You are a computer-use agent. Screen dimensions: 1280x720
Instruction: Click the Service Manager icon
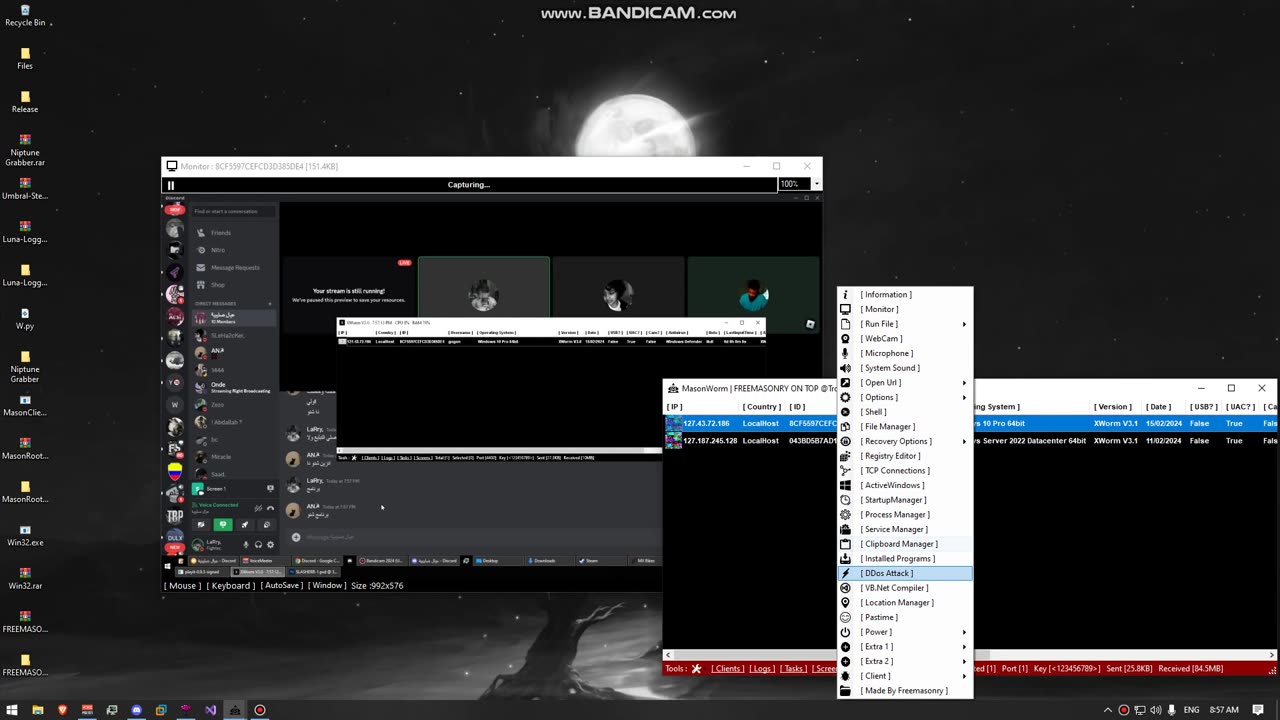click(x=845, y=529)
